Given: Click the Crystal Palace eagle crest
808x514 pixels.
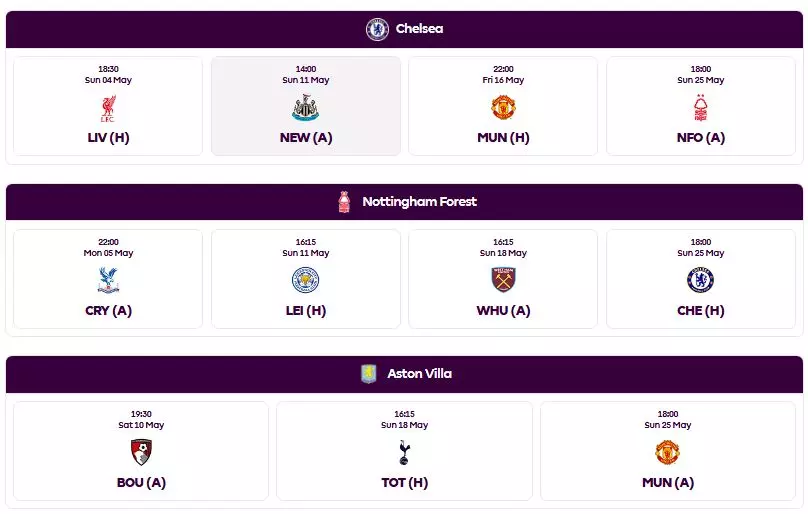Looking at the screenshot, I should click(x=108, y=280).
